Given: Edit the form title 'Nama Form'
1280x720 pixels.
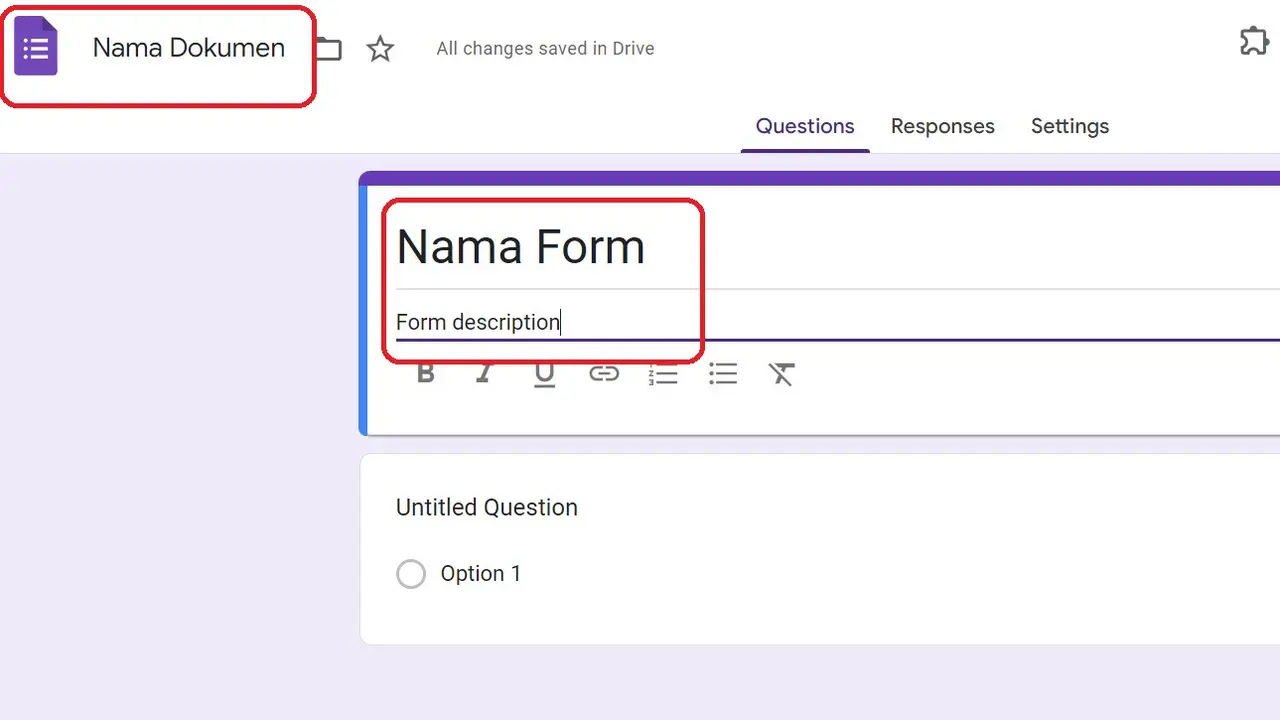Looking at the screenshot, I should click(x=520, y=246).
